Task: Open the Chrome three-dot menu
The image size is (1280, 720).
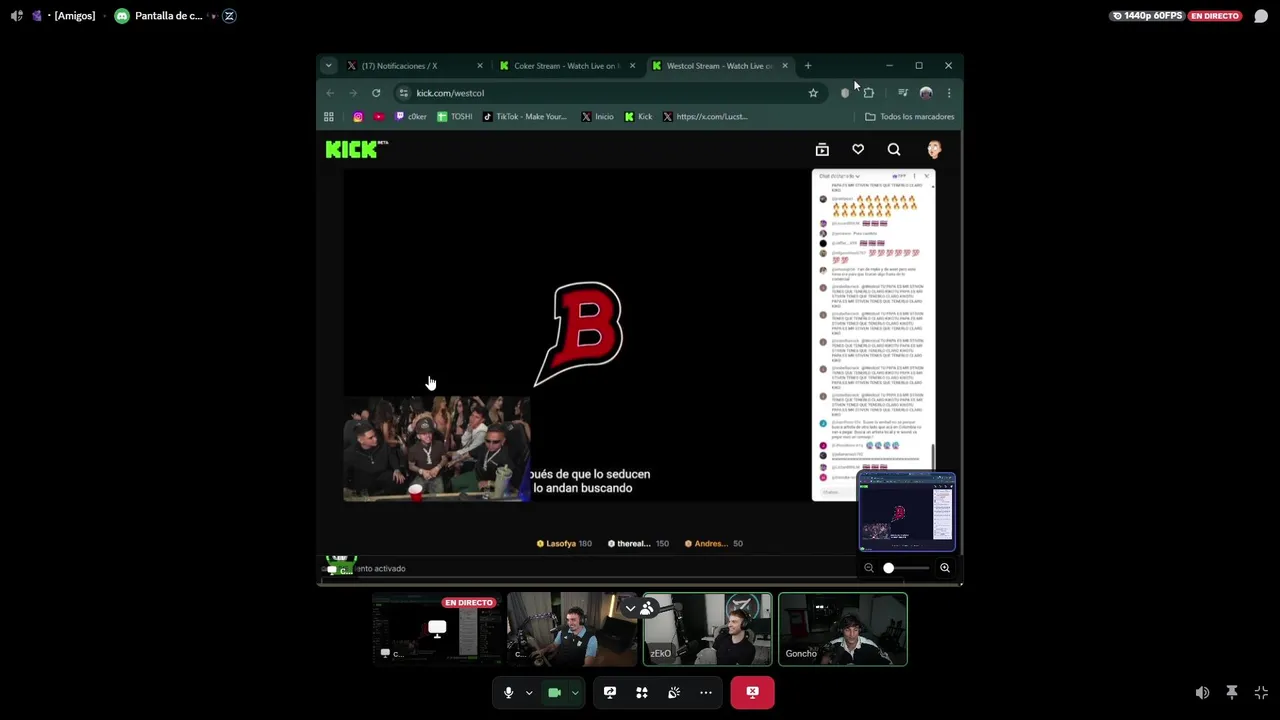Action: [x=949, y=93]
